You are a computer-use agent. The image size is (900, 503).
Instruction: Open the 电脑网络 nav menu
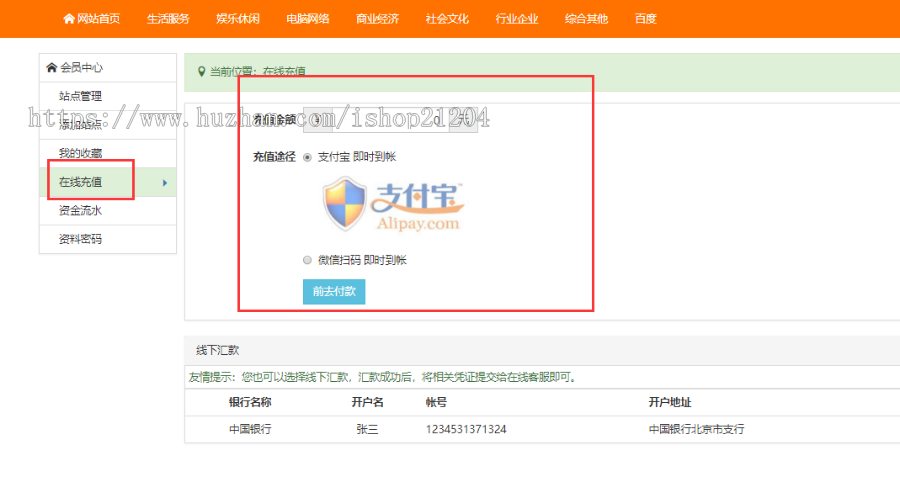[308, 19]
